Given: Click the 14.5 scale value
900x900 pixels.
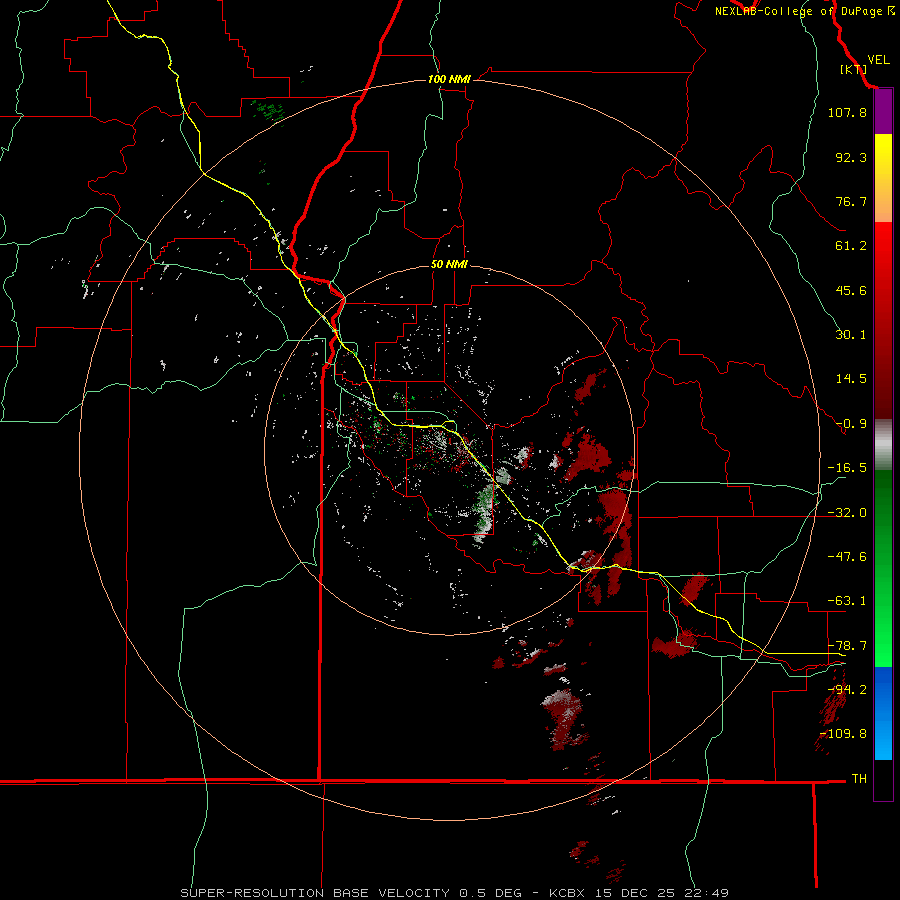Looking at the screenshot, I should 851,379.
